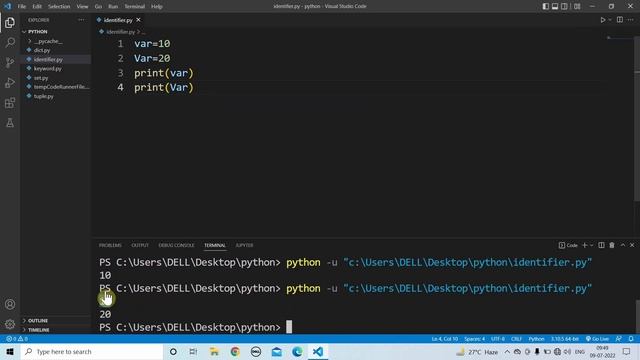
Task: Open the Edit menu
Action: (37, 7)
